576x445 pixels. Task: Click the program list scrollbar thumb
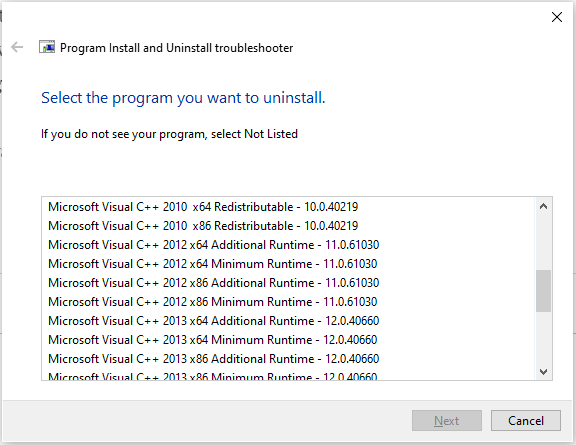click(543, 291)
